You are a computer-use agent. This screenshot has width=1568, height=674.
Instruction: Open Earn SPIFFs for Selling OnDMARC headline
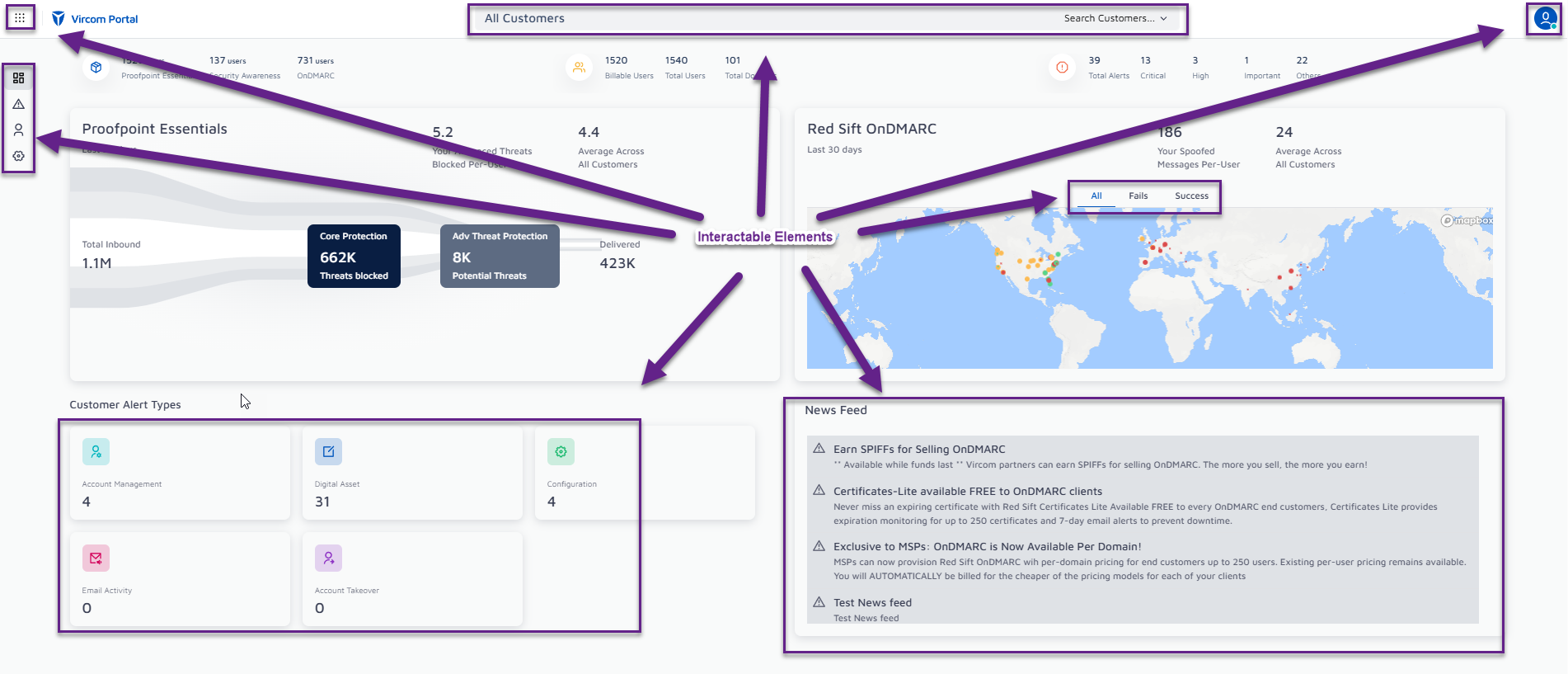click(919, 450)
